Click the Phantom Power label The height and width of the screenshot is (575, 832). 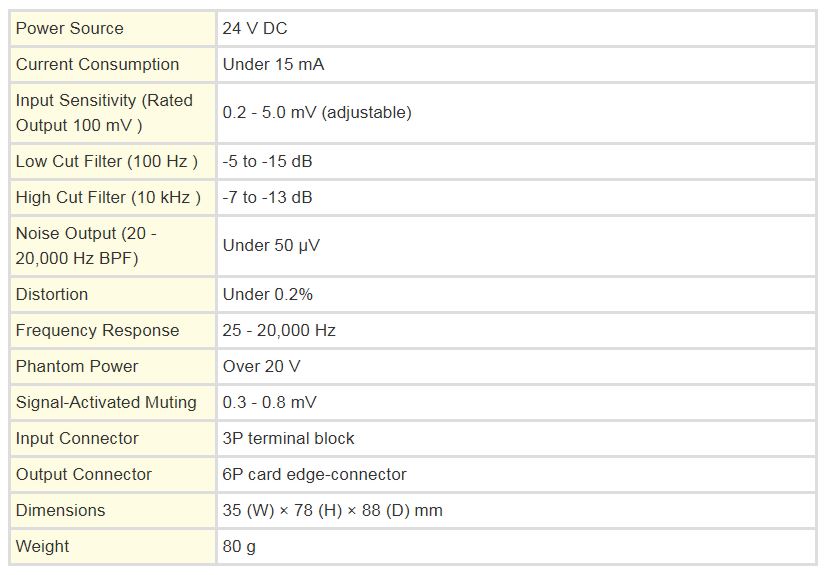[x=77, y=367]
